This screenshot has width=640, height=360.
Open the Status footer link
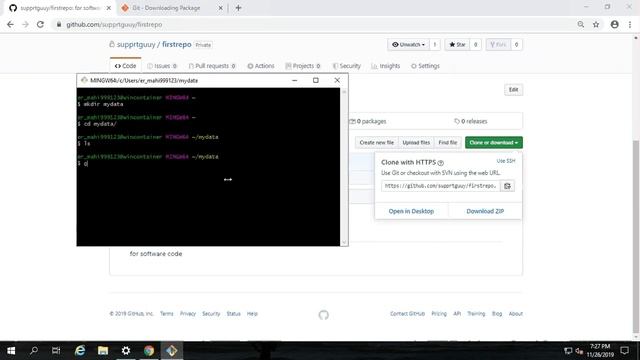(x=233, y=313)
